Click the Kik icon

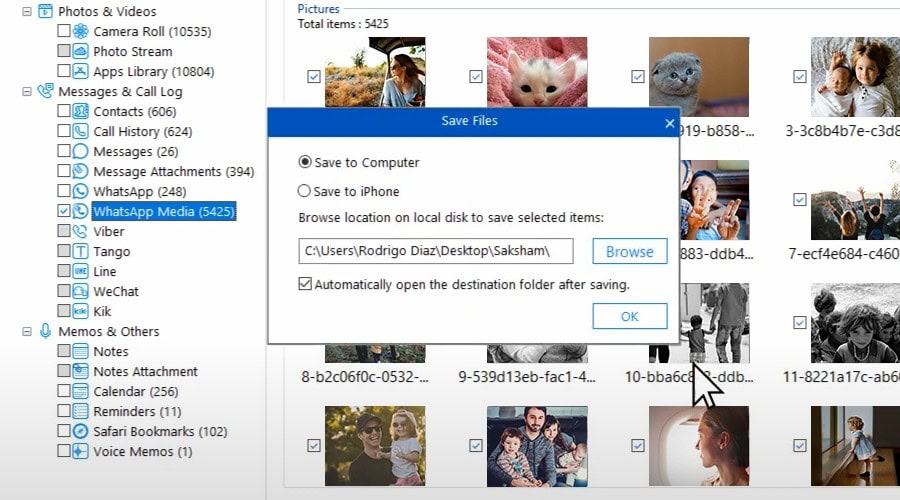80,311
